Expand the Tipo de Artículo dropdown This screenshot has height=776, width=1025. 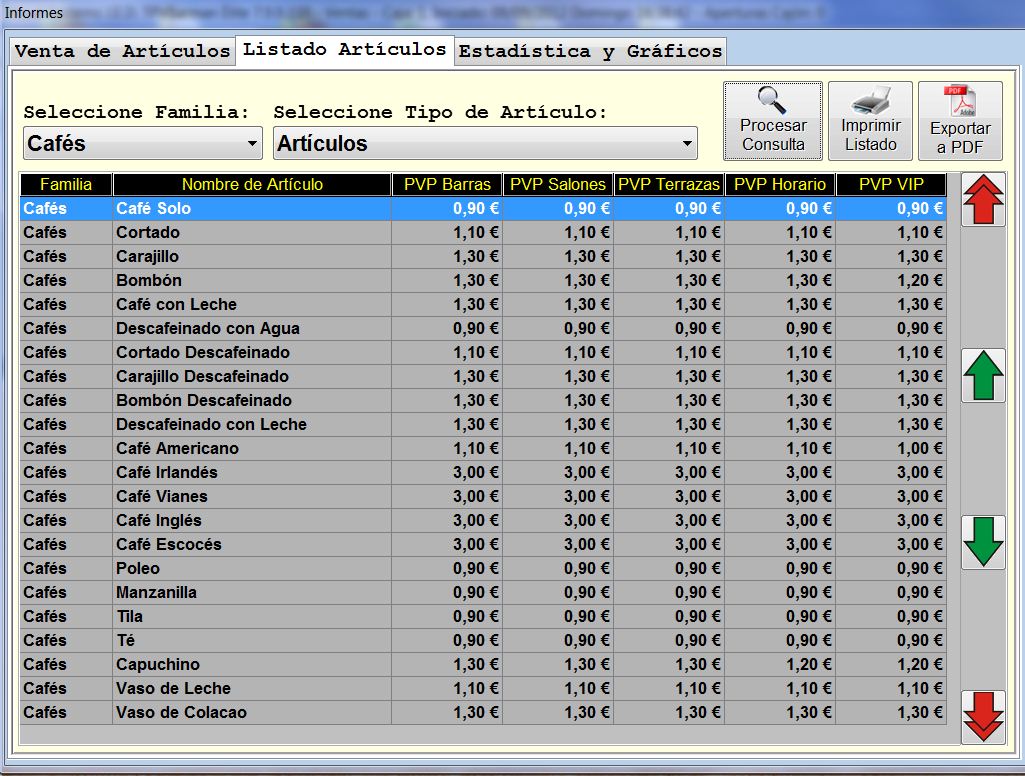pyautogui.click(x=485, y=144)
